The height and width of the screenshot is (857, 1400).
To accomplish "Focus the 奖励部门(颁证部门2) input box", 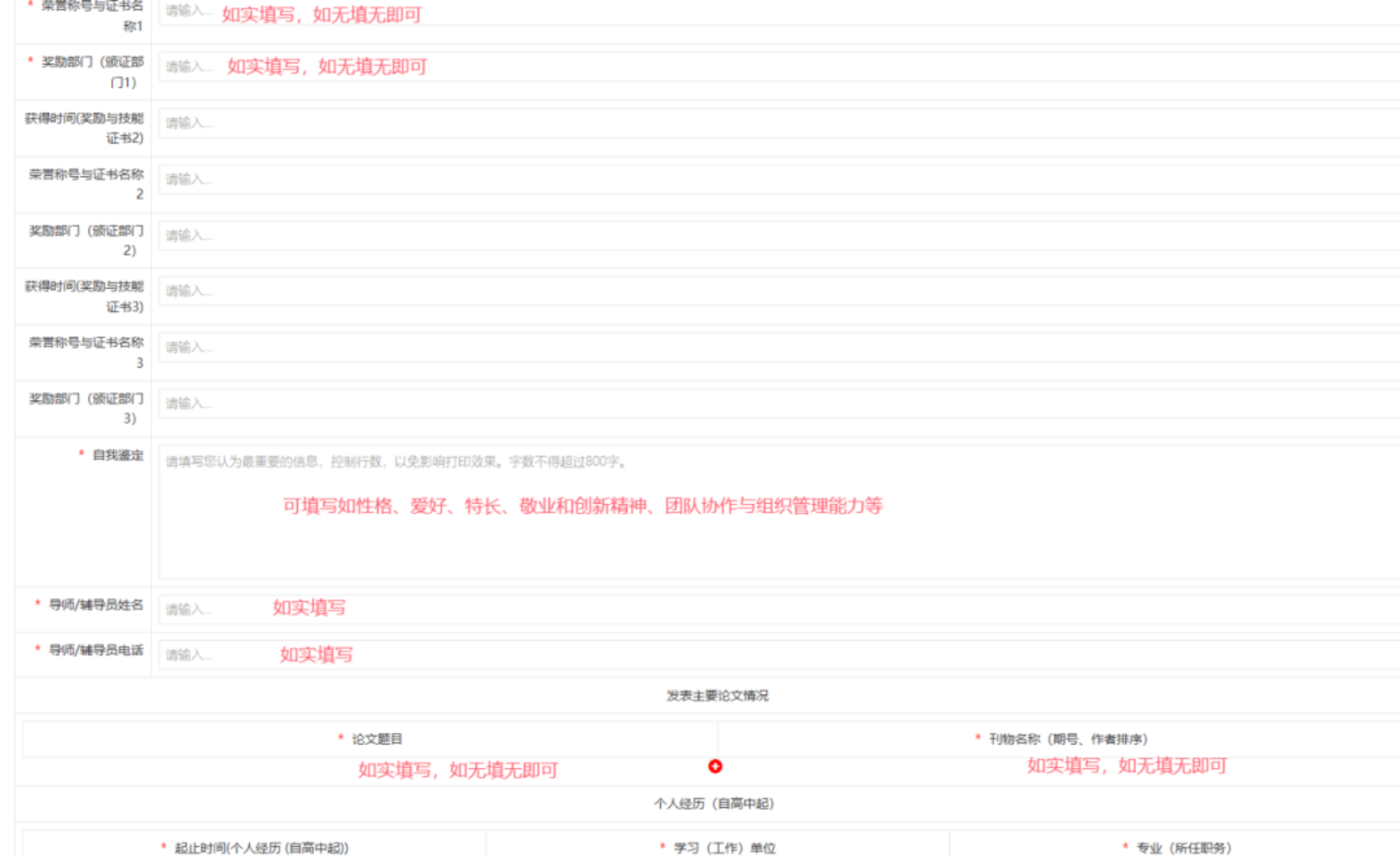I will (x=779, y=235).
